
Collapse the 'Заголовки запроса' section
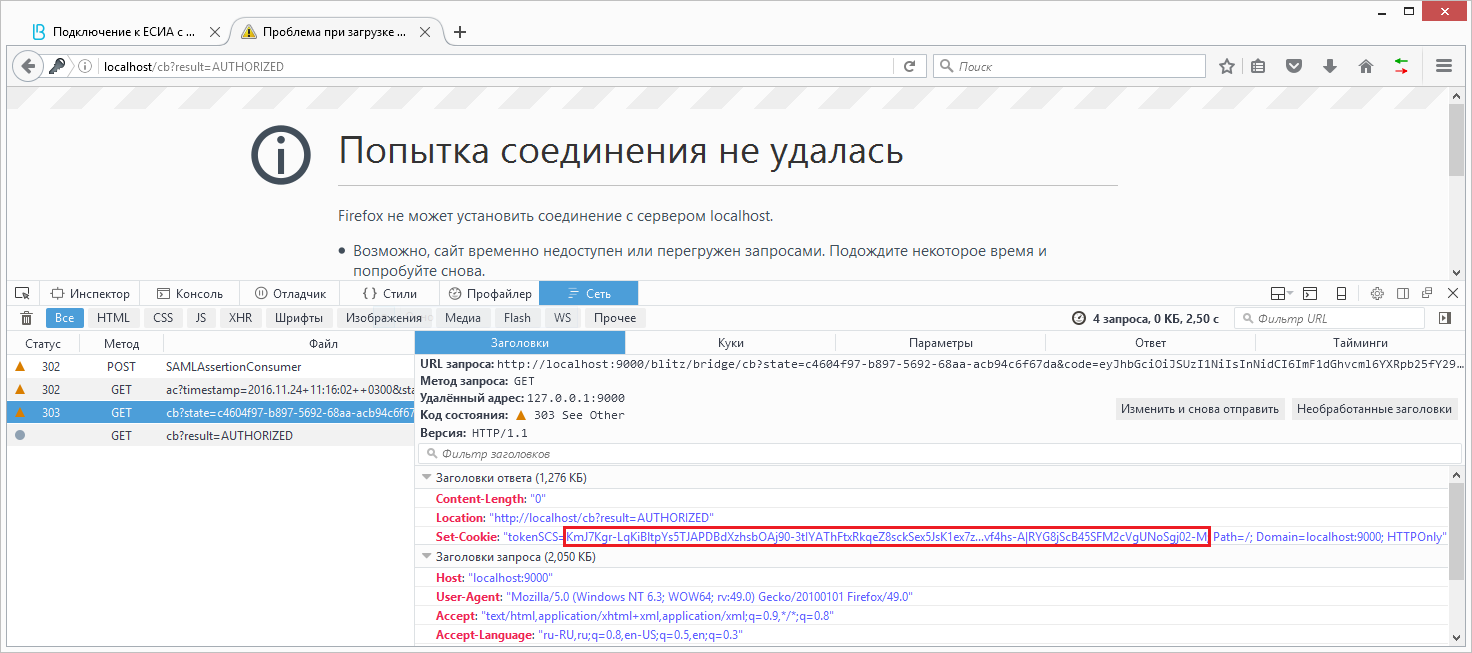(427, 557)
